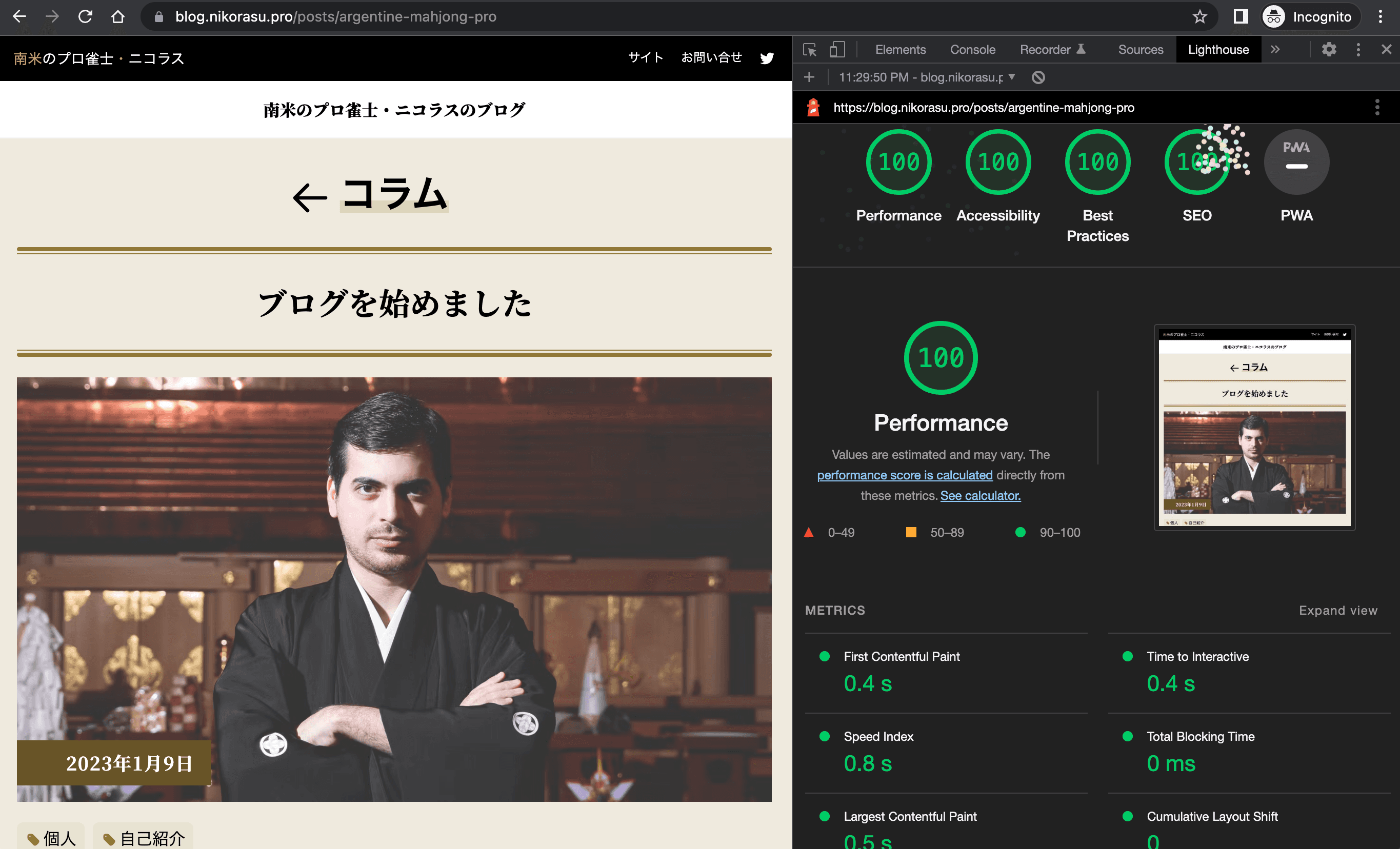Screen dimensions: 1400x849
Task: Click the padlock icon in the address bar
Action: (158, 16)
